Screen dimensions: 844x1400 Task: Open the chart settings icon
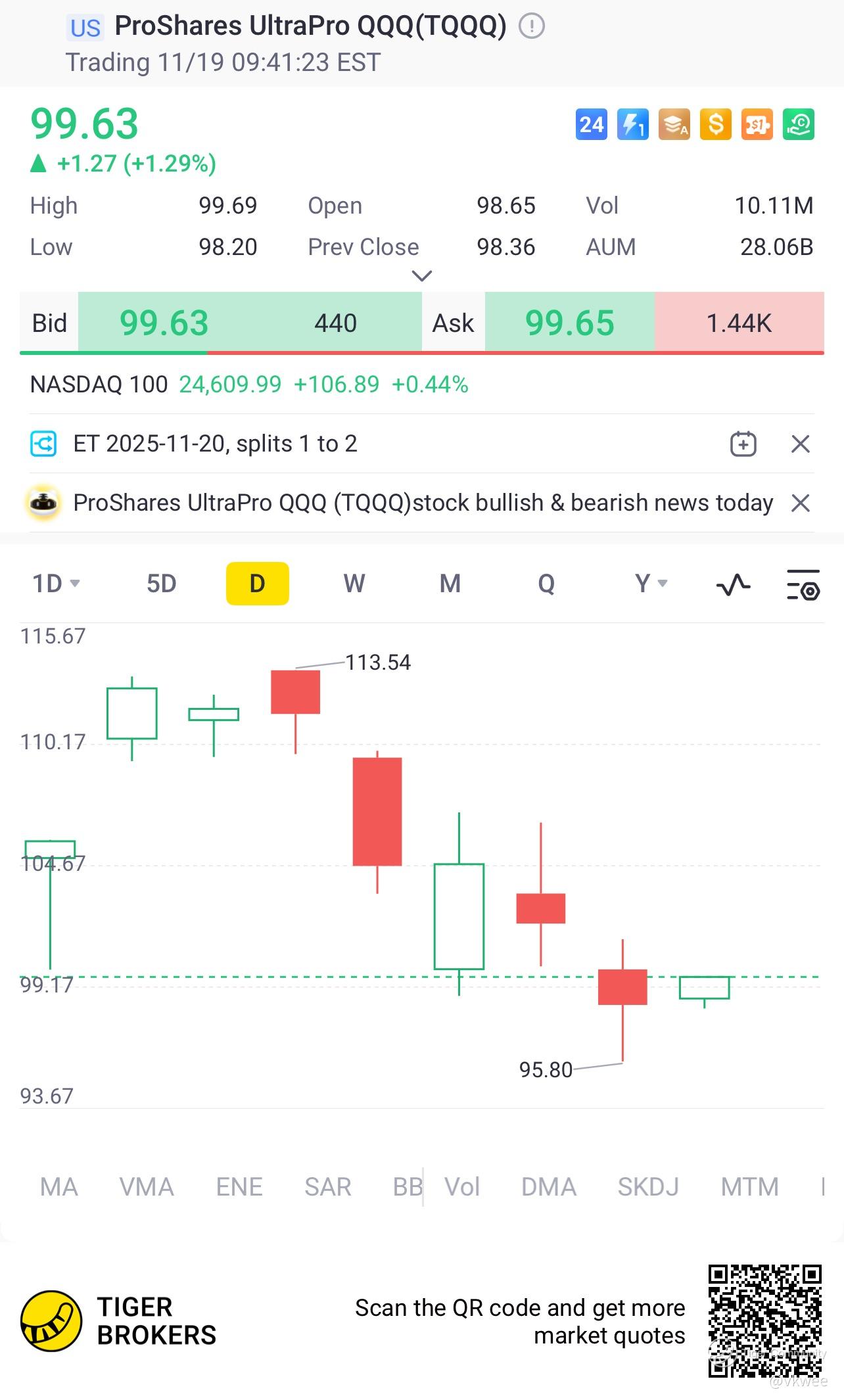click(803, 584)
